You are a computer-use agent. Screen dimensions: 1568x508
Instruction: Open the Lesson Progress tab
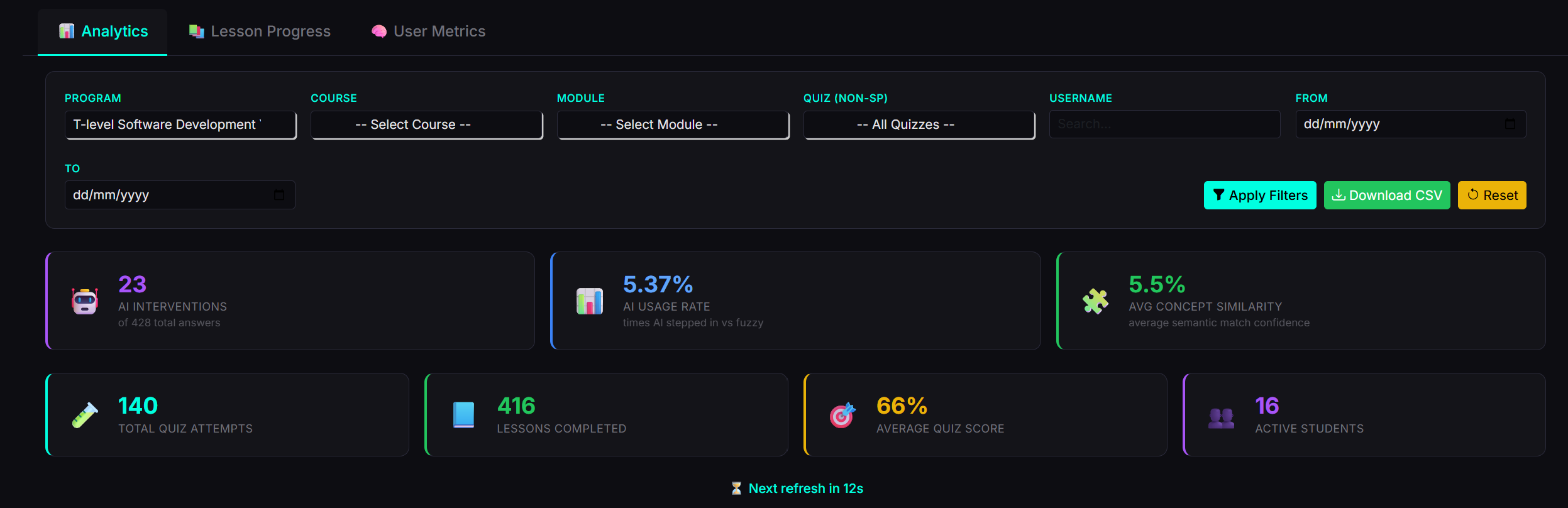click(260, 31)
